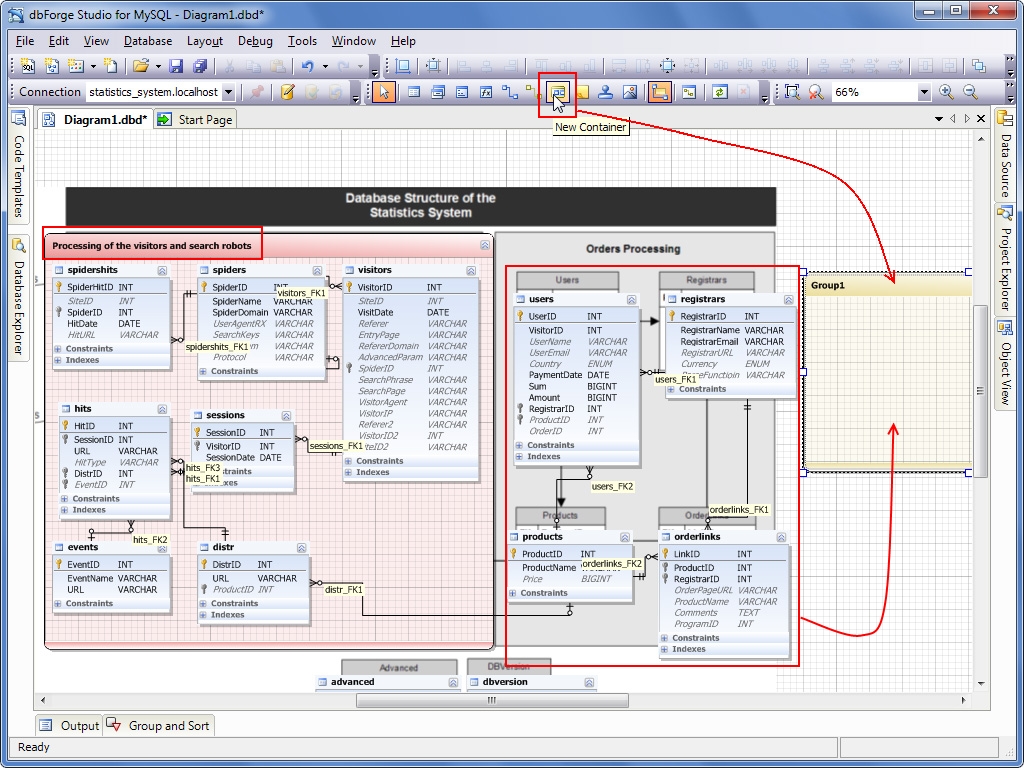Select the New View tool icon

(438, 92)
